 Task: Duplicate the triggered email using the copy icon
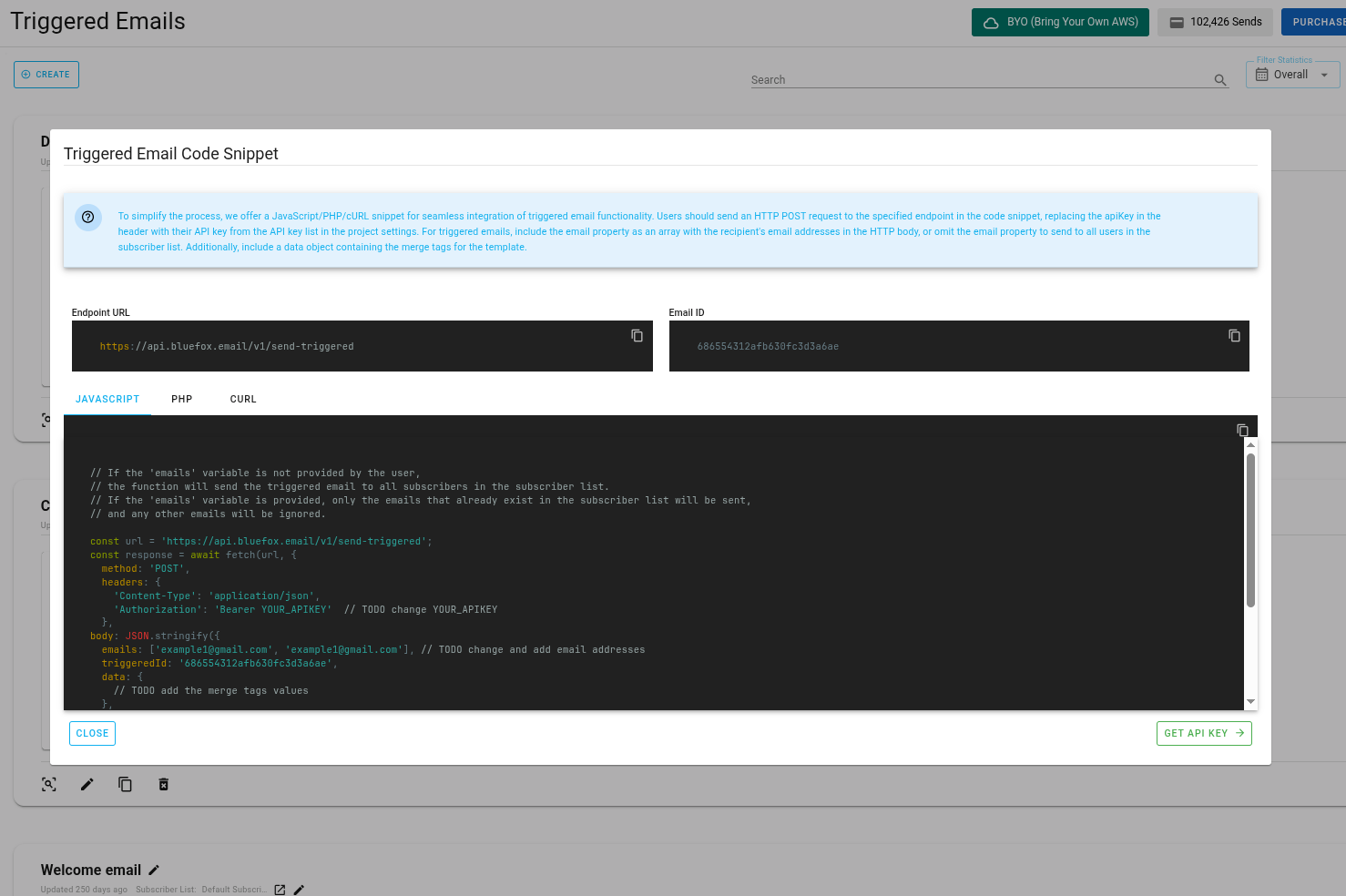click(125, 784)
